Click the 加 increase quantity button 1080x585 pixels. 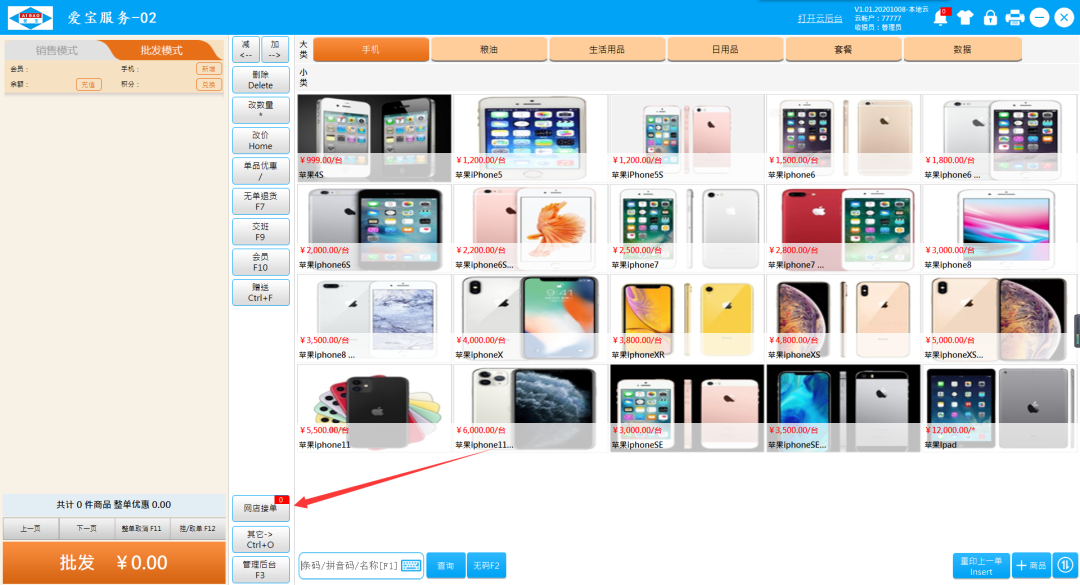tap(275, 50)
